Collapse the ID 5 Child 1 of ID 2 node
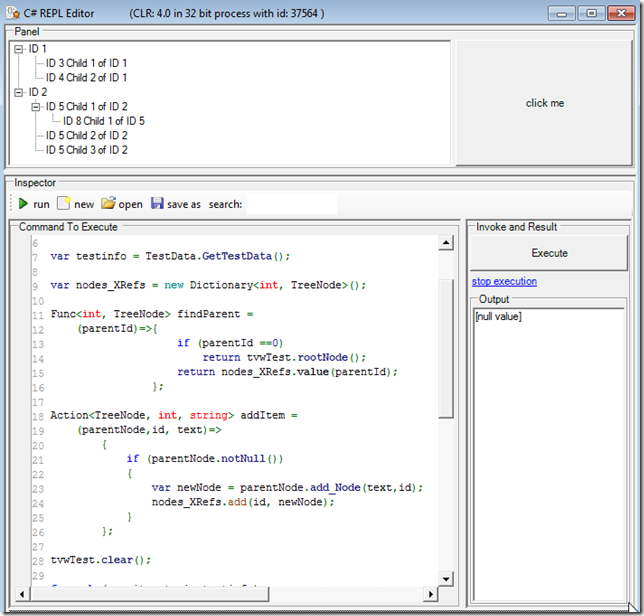This screenshot has width=644, height=616. tap(36, 107)
